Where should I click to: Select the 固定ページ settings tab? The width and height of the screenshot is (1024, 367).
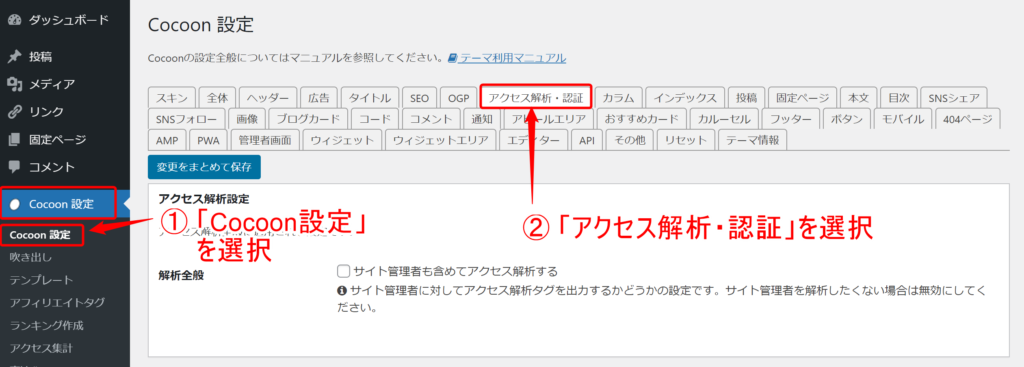[802, 98]
